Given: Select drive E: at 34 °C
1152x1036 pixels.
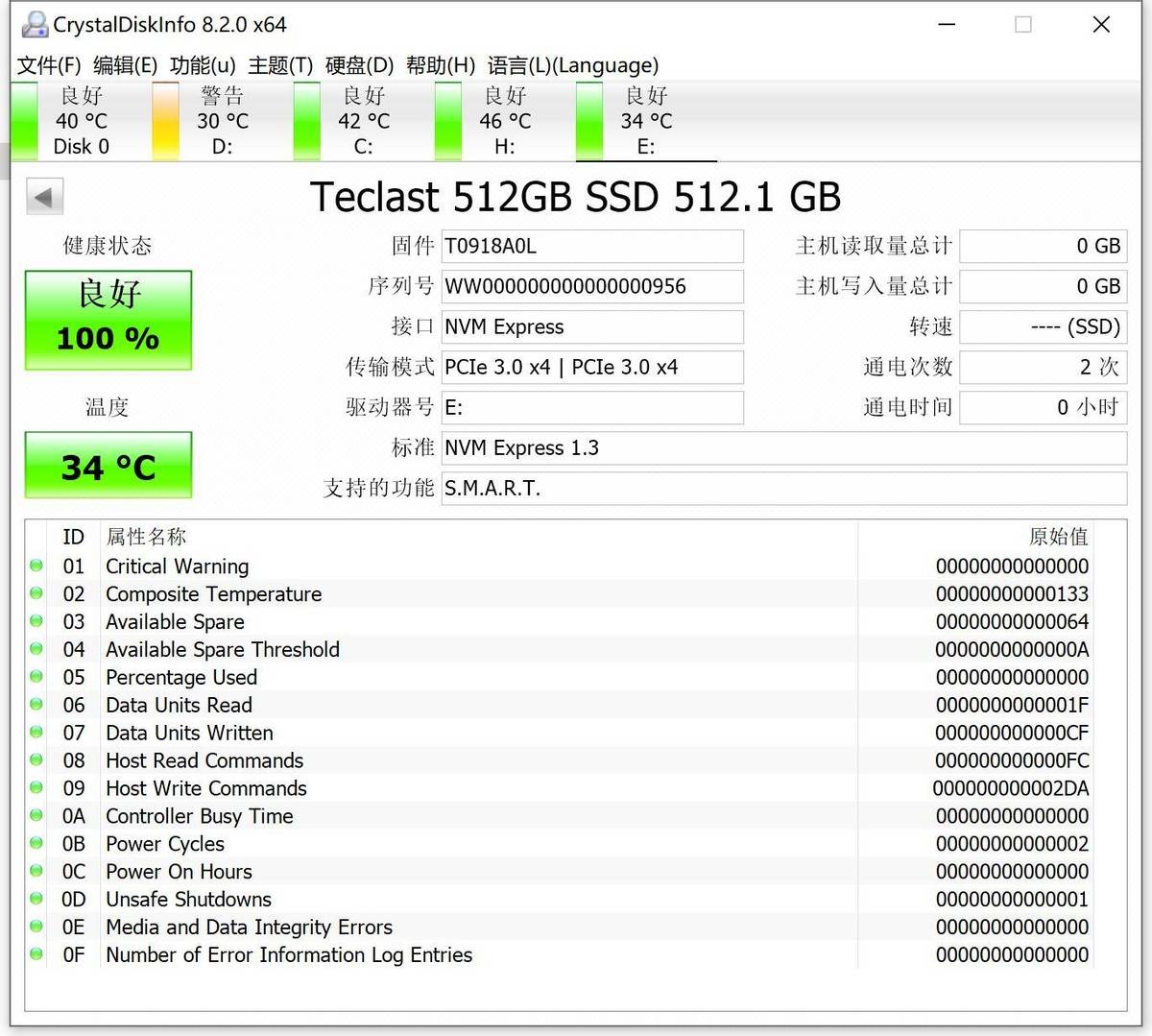Looking at the screenshot, I should [646, 121].
